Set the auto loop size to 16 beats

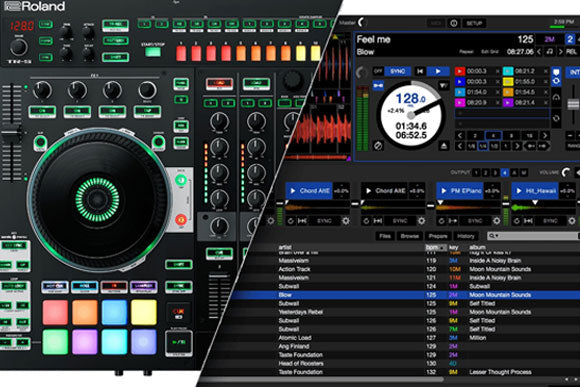tap(530, 136)
